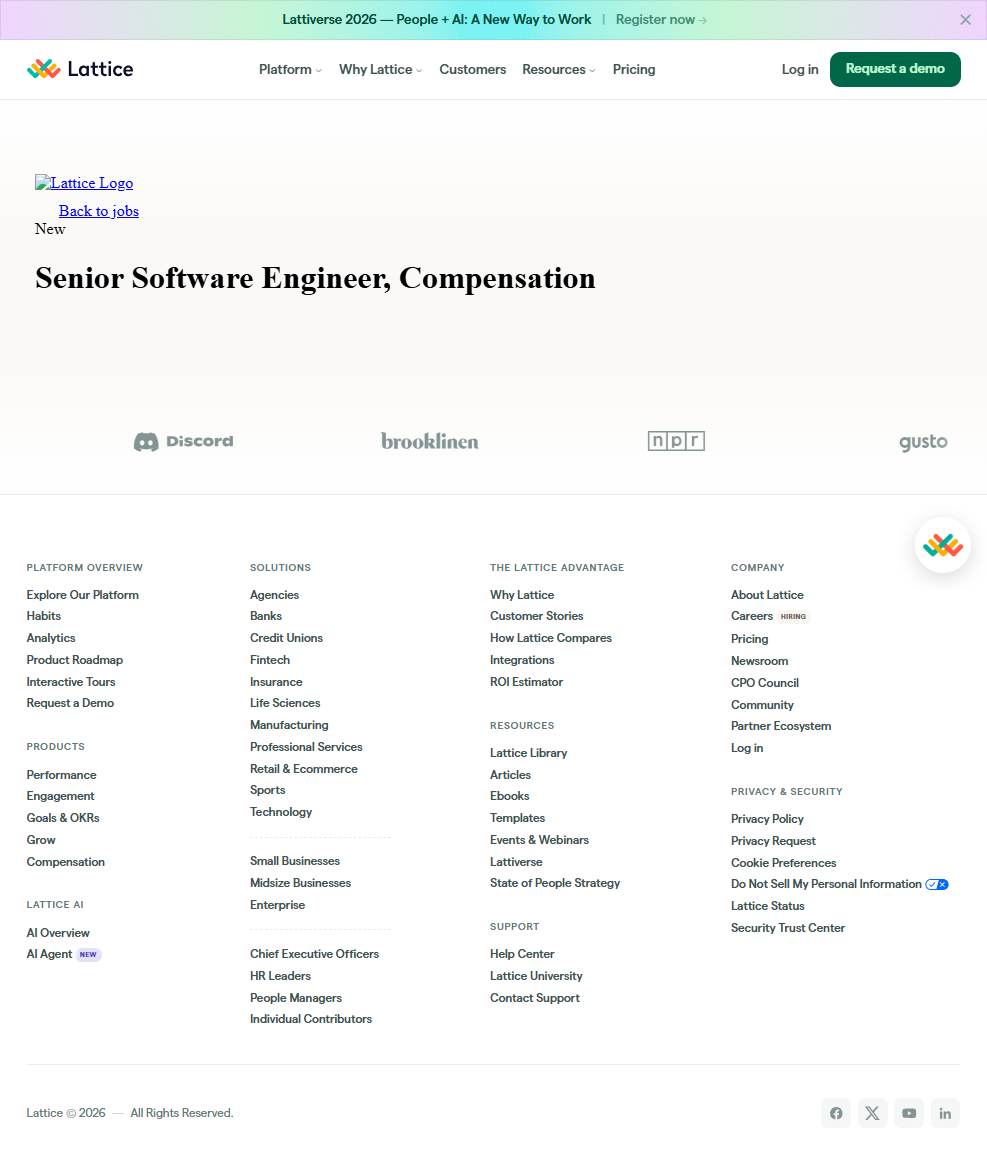Click the Discord customer logo
The image size is (987, 1161).
(x=184, y=441)
